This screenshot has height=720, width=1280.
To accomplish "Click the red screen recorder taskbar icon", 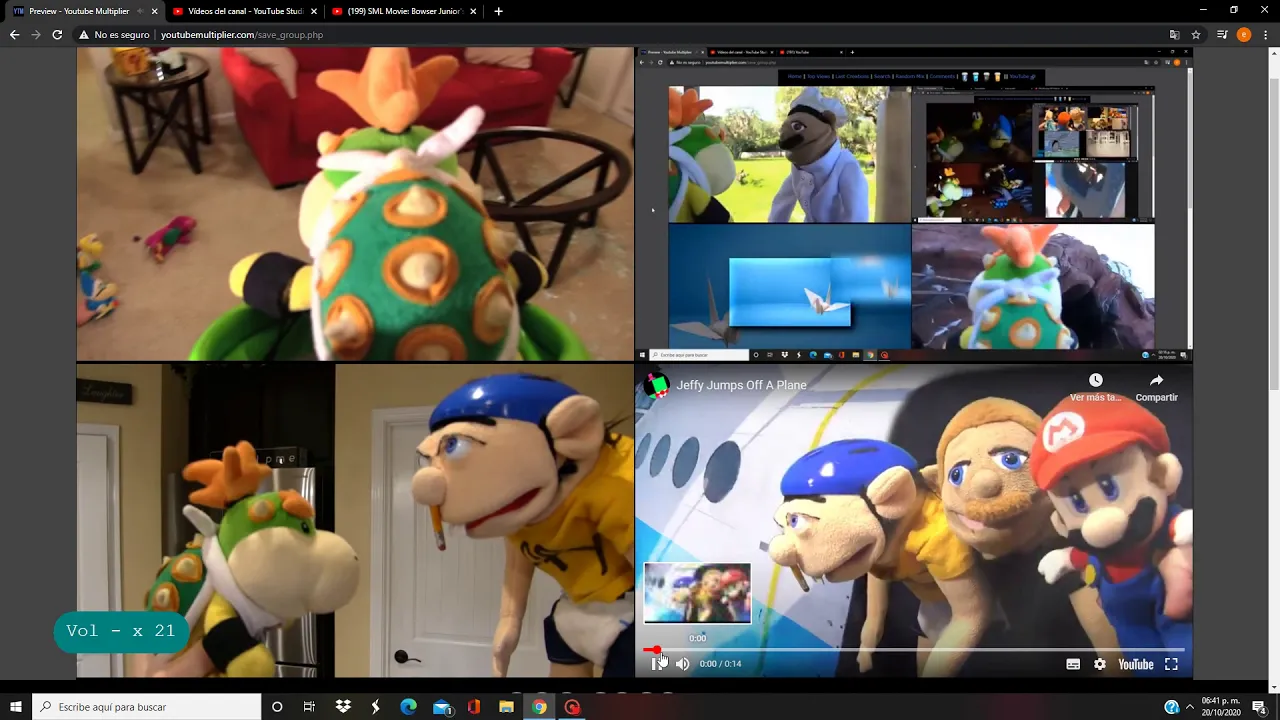I will tap(572, 707).
